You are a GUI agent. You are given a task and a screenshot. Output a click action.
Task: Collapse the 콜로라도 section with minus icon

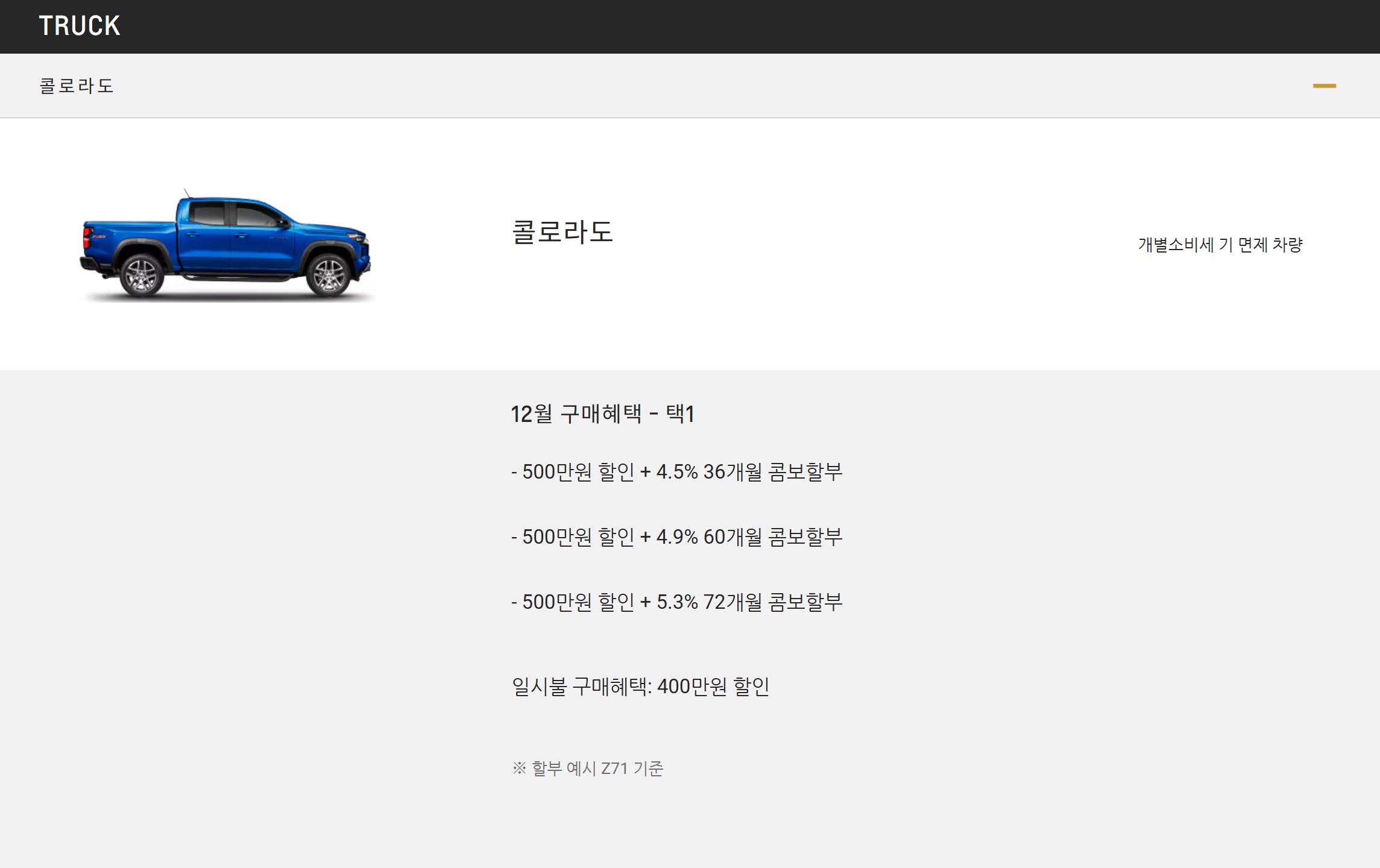tap(1324, 86)
